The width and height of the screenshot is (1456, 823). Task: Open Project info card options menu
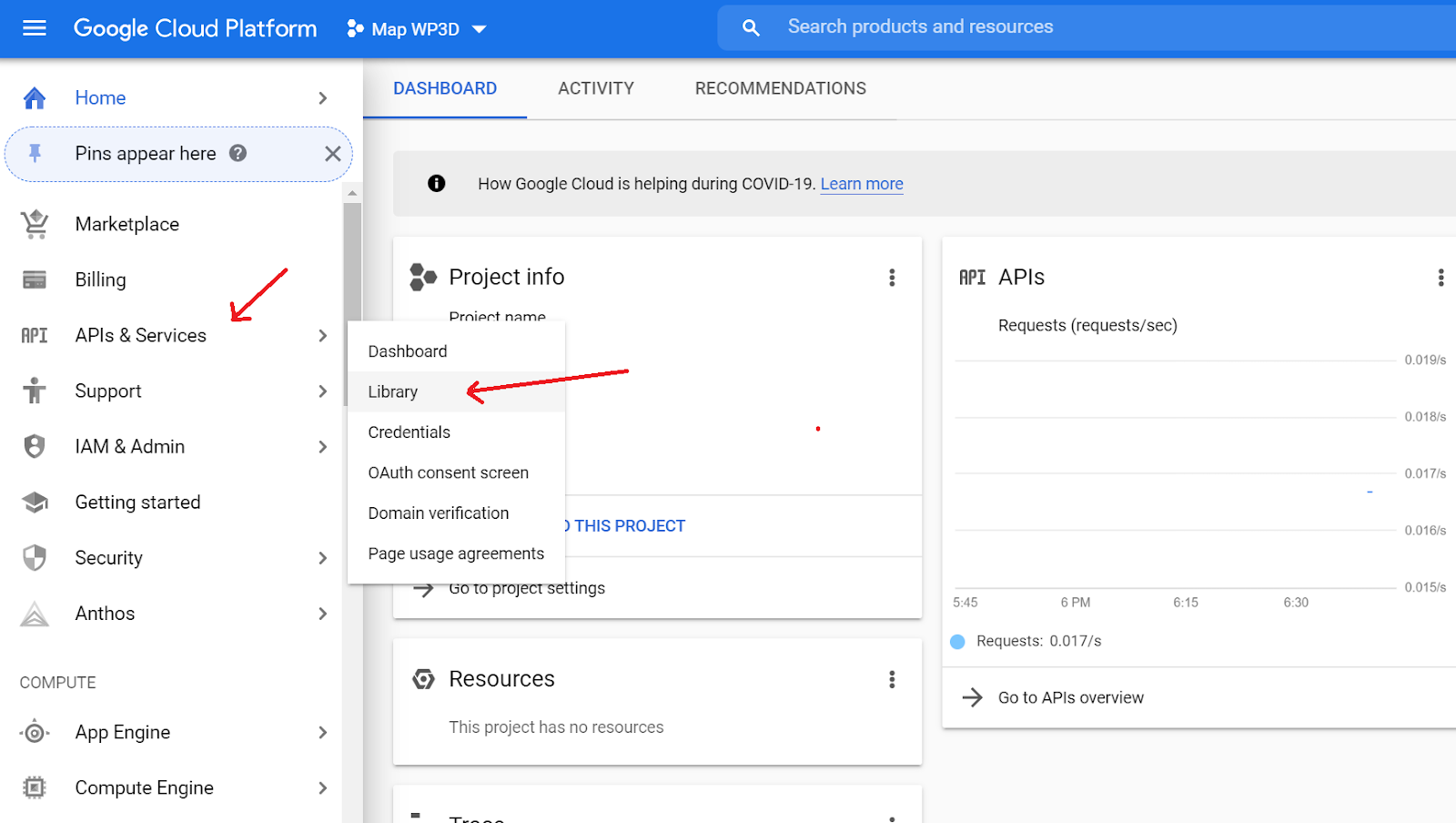pos(892,278)
